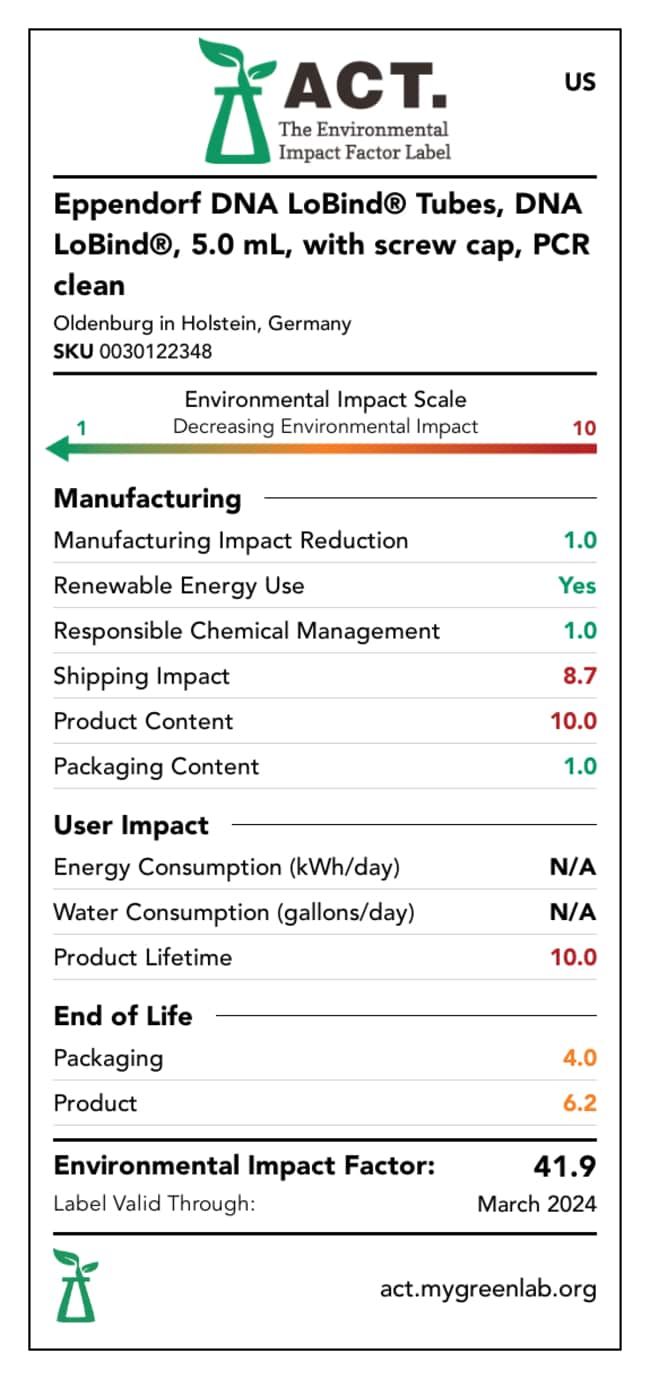Select the Manufacturing section heading
Screen dimensions: 650x1379
(147, 498)
